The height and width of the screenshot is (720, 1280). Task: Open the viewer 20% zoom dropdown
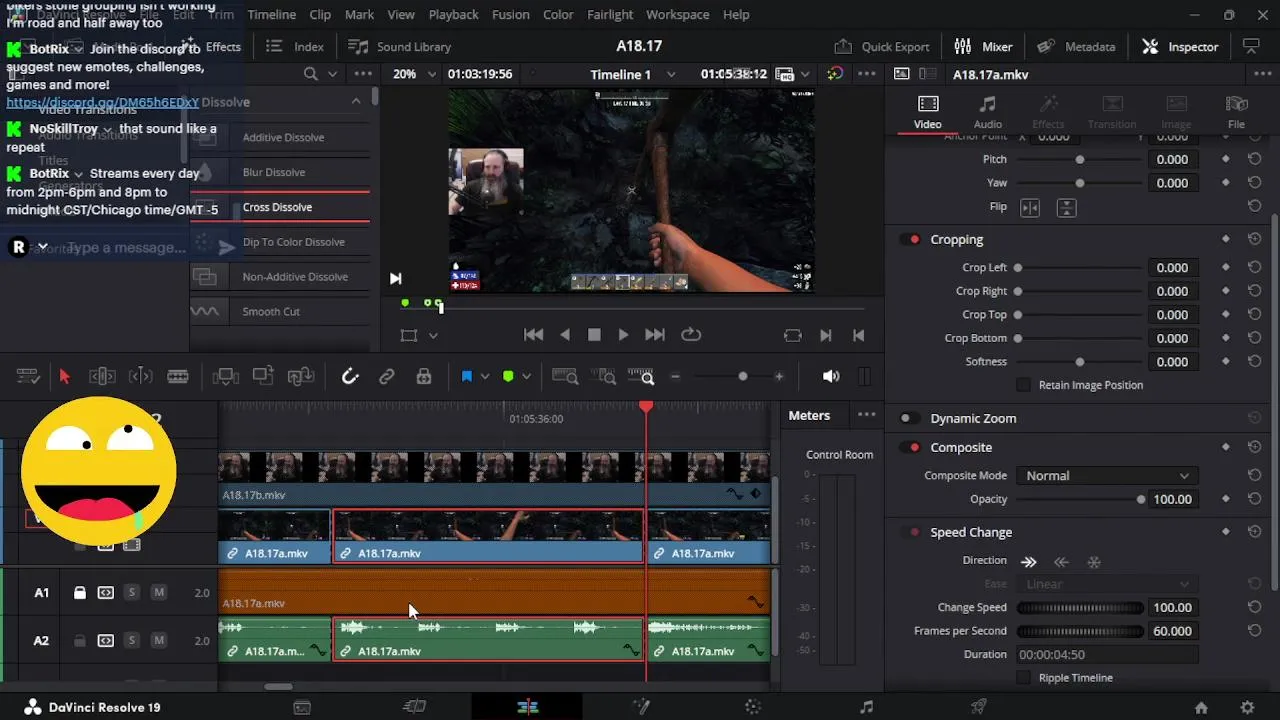coord(432,75)
